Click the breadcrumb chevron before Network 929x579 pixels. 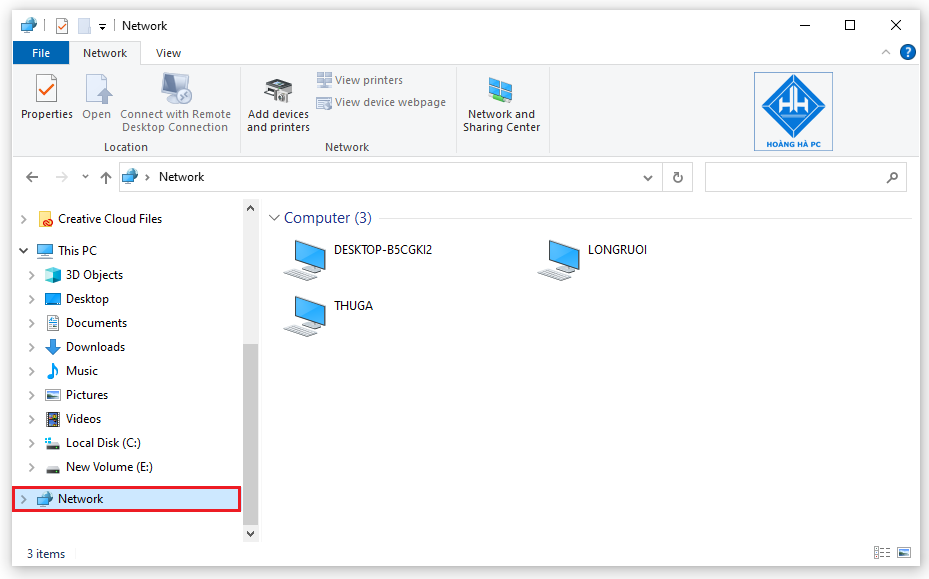(148, 177)
